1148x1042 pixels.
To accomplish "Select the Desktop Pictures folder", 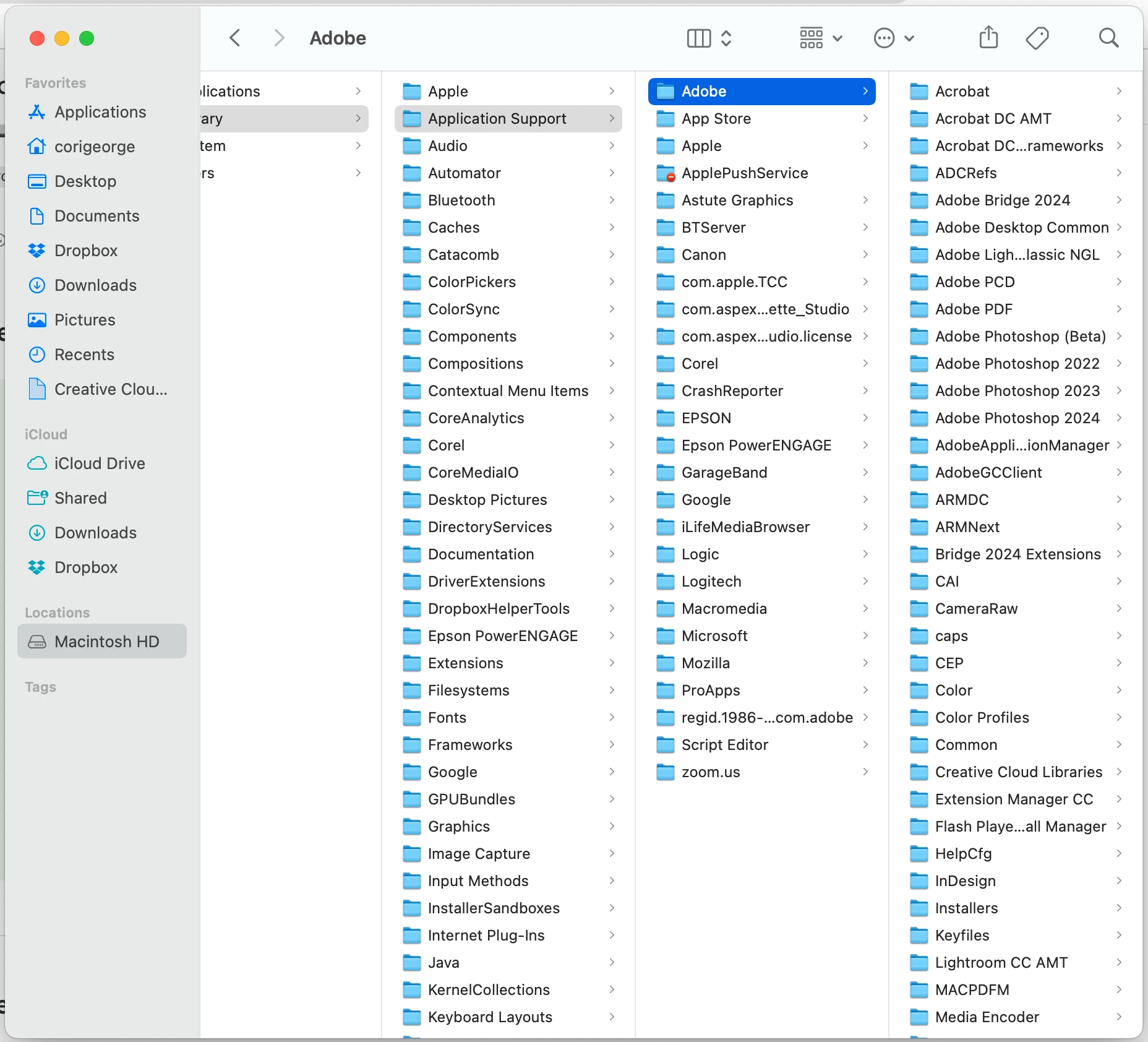I will coord(508,500).
